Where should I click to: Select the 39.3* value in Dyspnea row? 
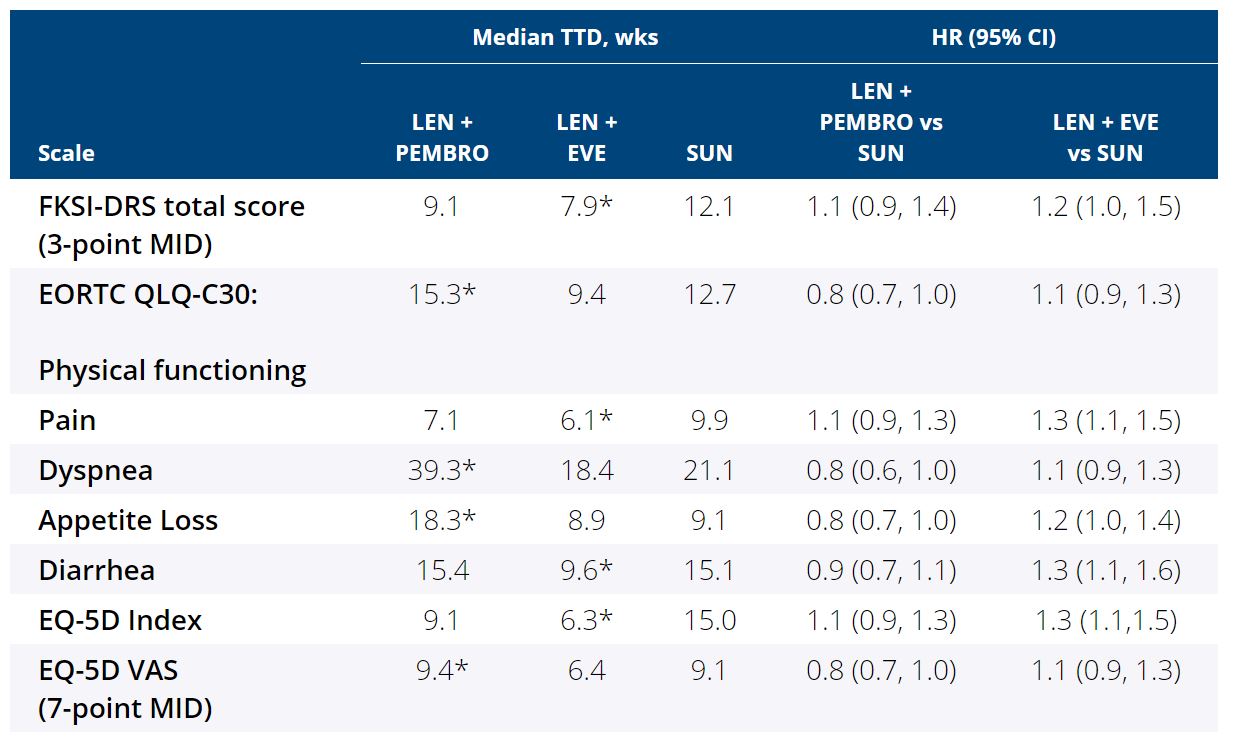pos(441,470)
